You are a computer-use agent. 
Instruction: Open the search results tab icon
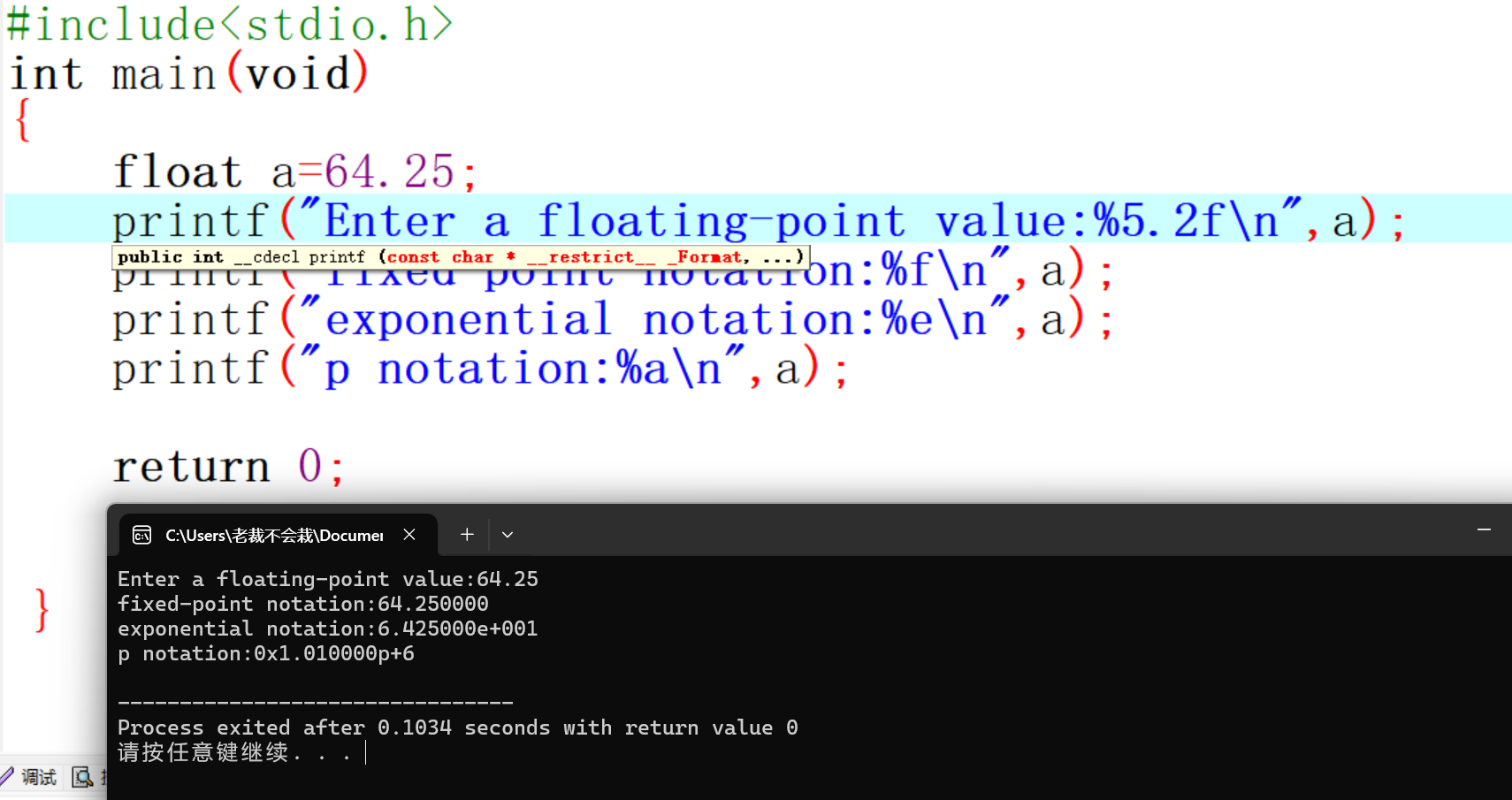[x=82, y=777]
